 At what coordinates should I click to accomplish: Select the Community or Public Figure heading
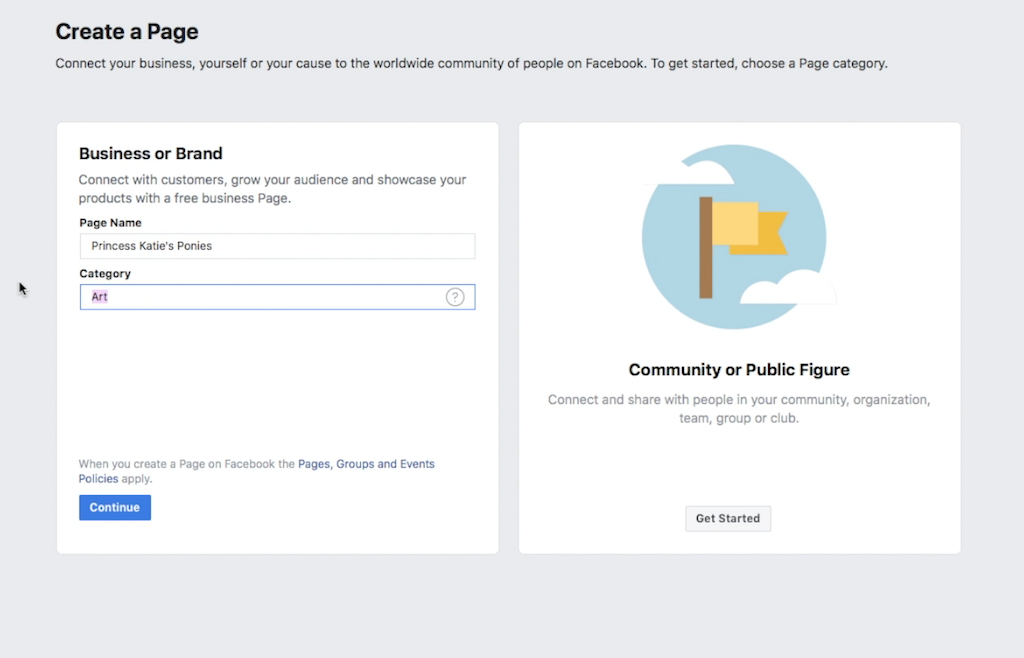click(x=739, y=369)
